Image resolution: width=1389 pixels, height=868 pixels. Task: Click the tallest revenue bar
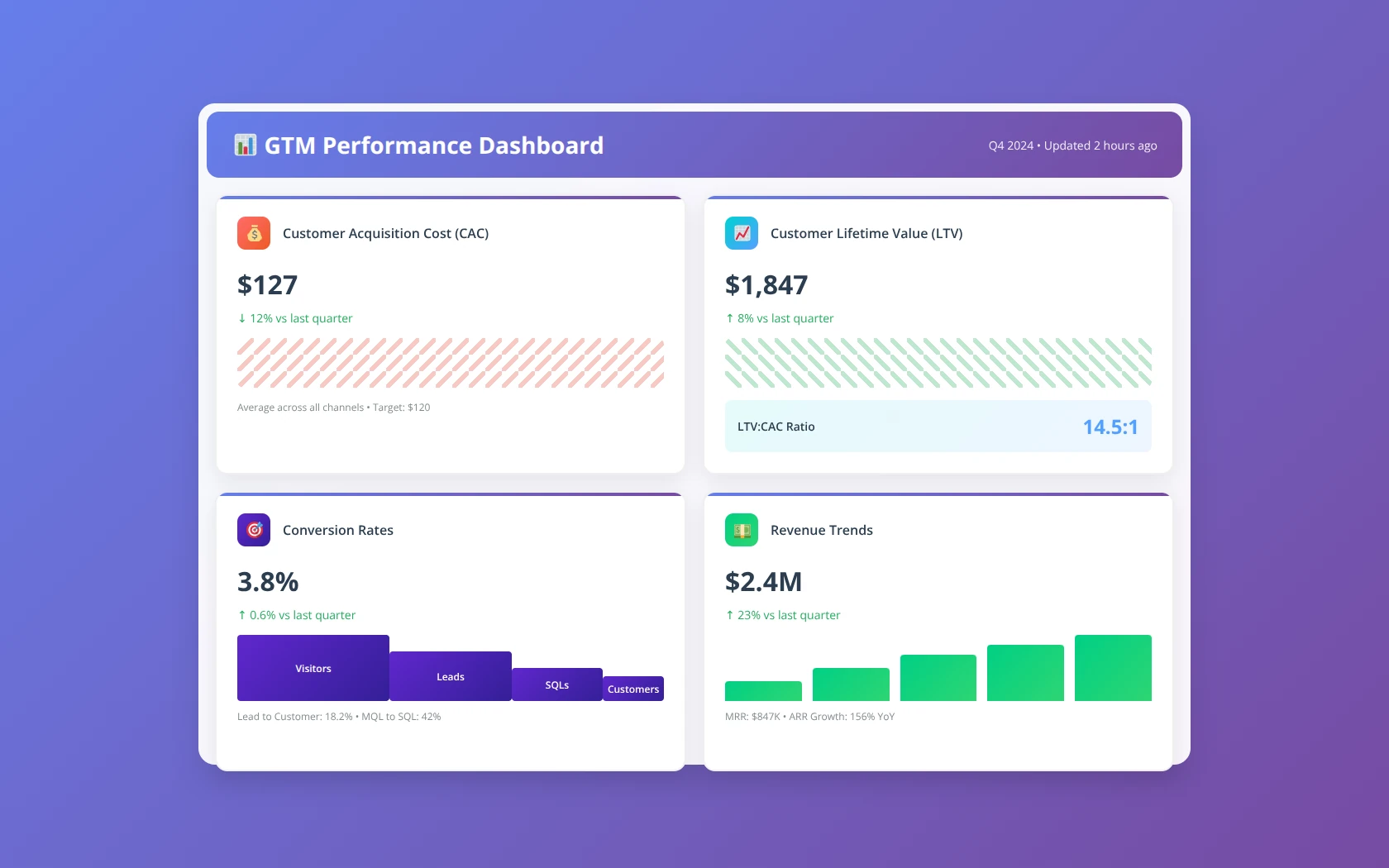(1113, 668)
